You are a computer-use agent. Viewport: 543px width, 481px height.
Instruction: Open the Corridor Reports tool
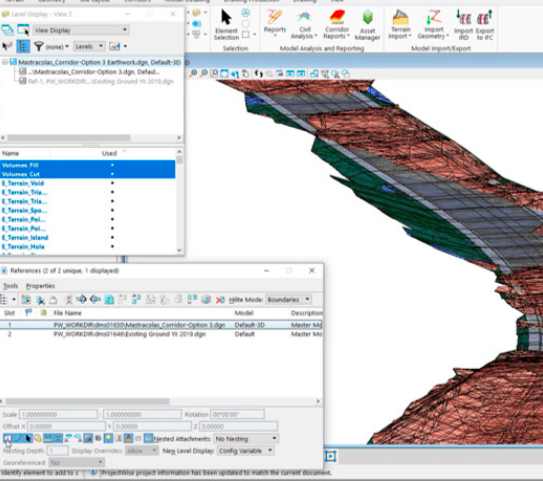[337, 24]
